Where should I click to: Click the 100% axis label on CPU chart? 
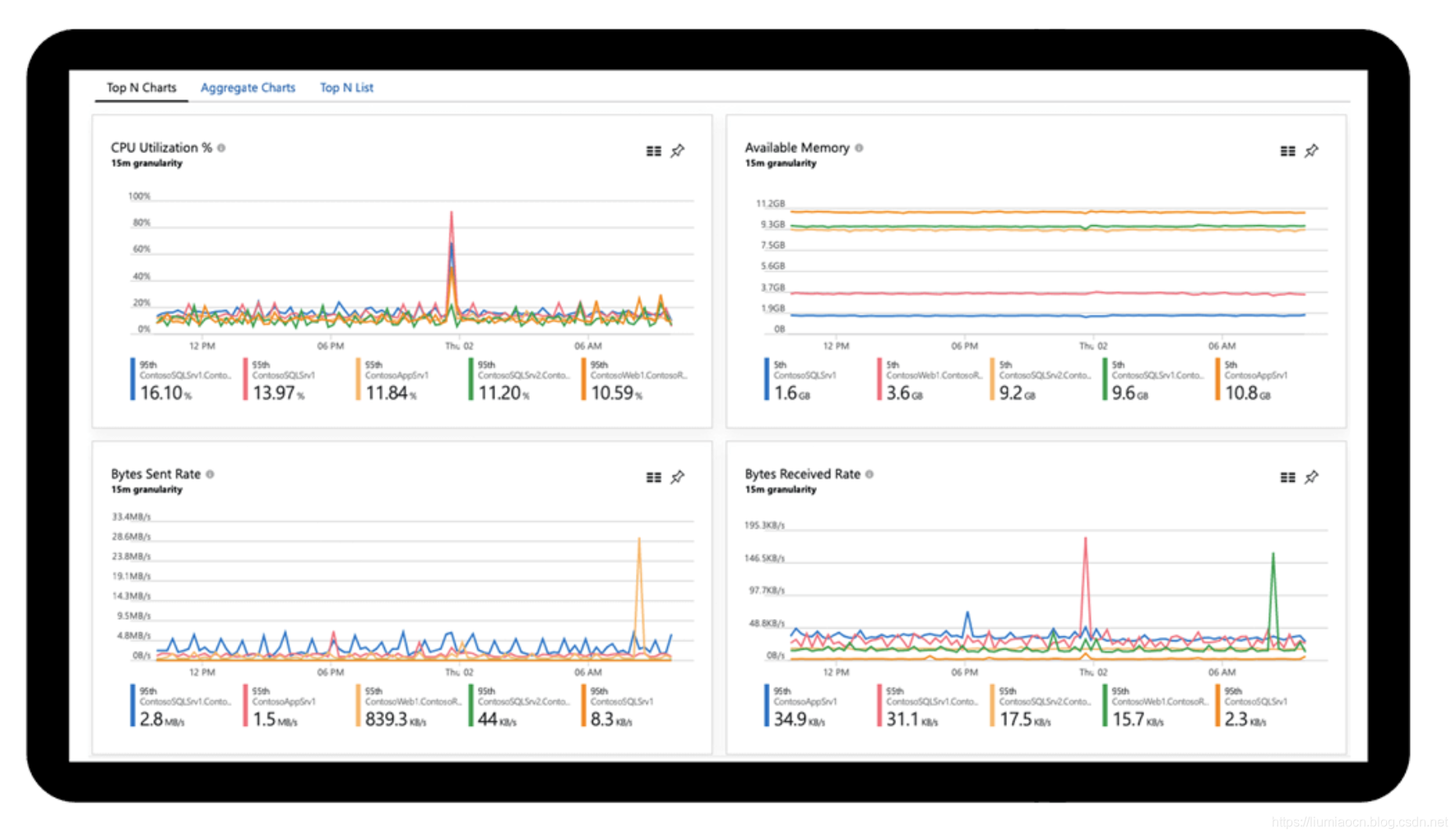pos(139,197)
